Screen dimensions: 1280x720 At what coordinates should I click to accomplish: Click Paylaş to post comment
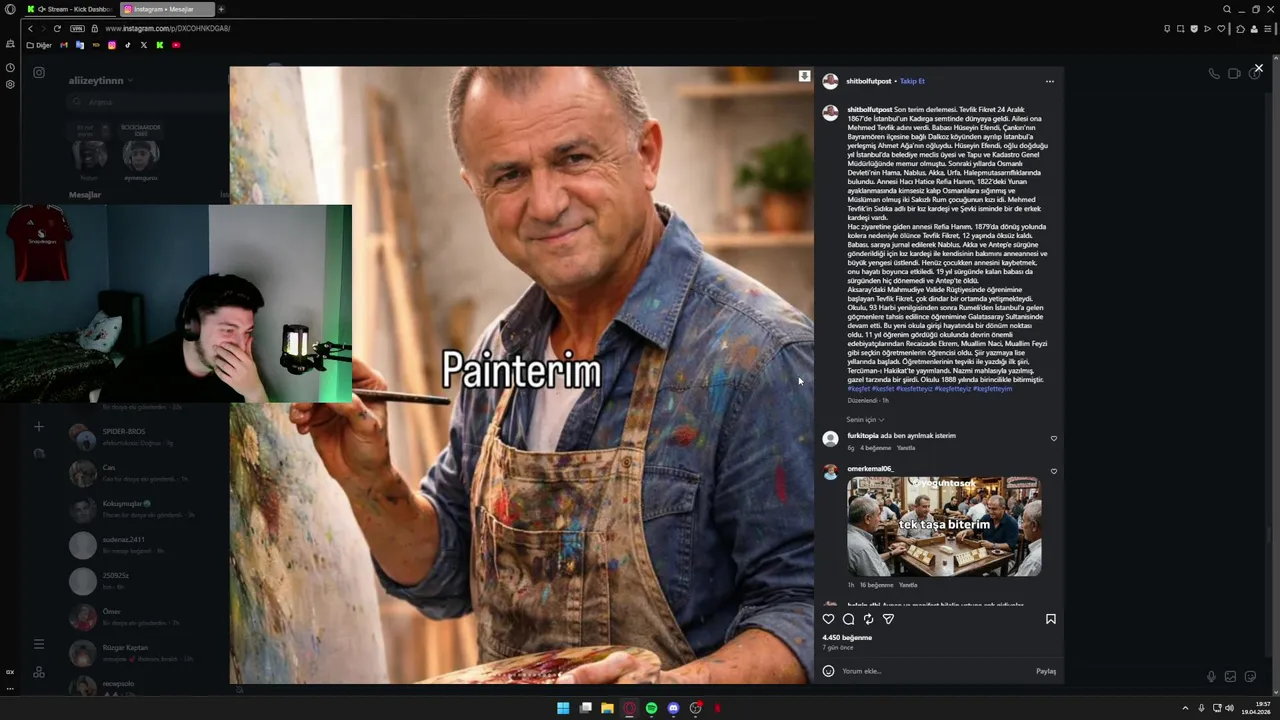[1046, 671]
